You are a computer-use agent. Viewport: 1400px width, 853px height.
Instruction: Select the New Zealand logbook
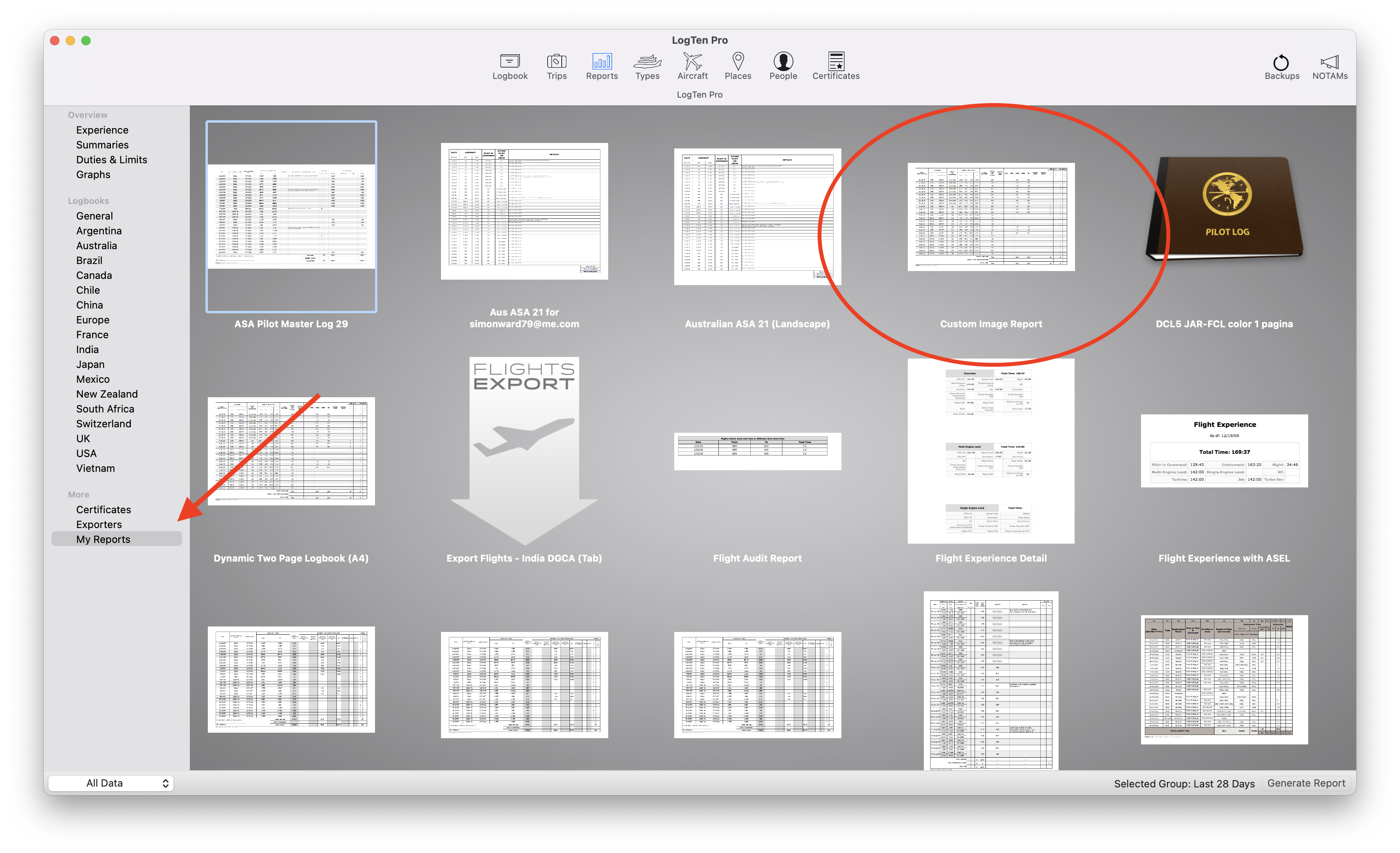[x=107, y=394]
